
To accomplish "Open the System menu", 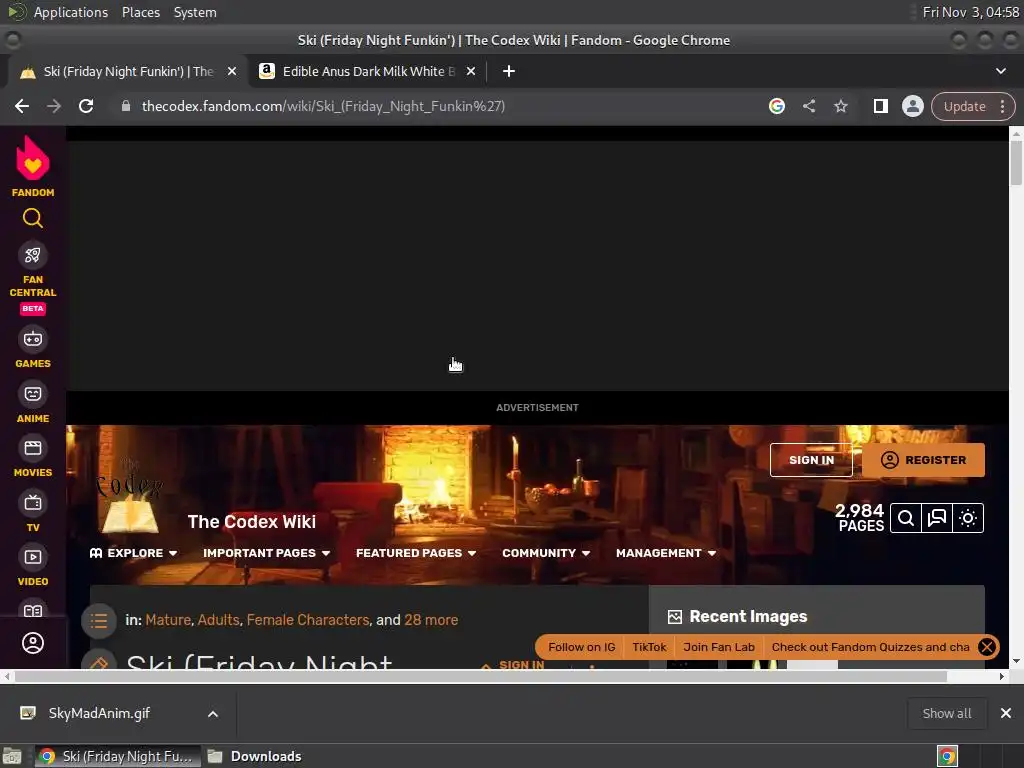I will tap(195, 12).
